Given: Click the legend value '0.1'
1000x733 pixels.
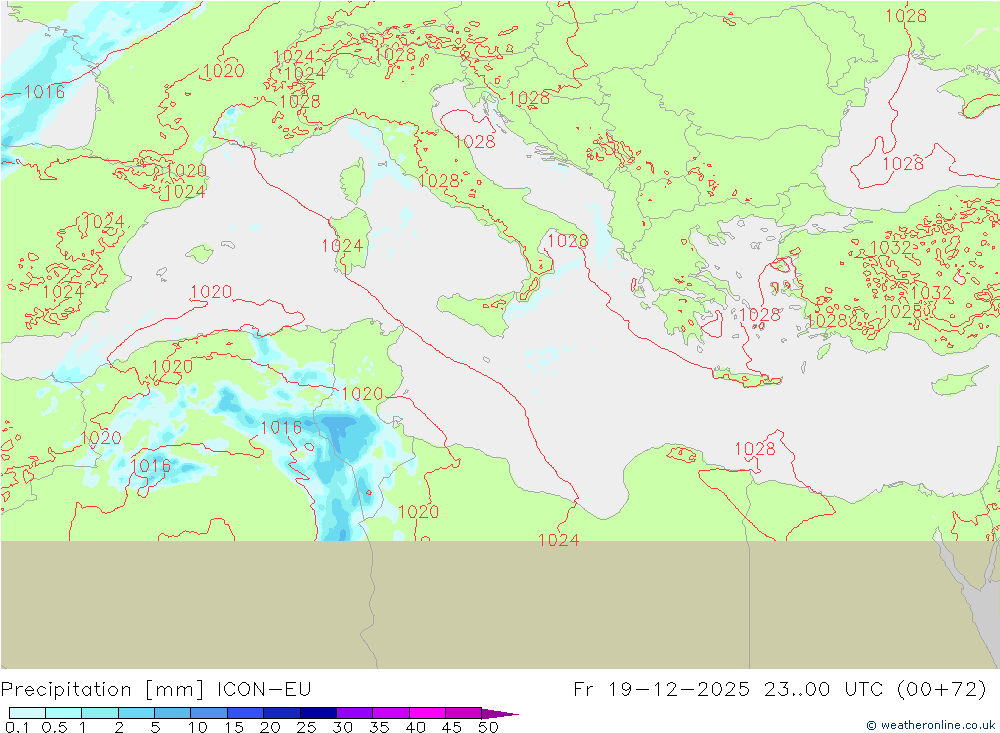Looking at the screenshot, I should click(x=17, y=727).
